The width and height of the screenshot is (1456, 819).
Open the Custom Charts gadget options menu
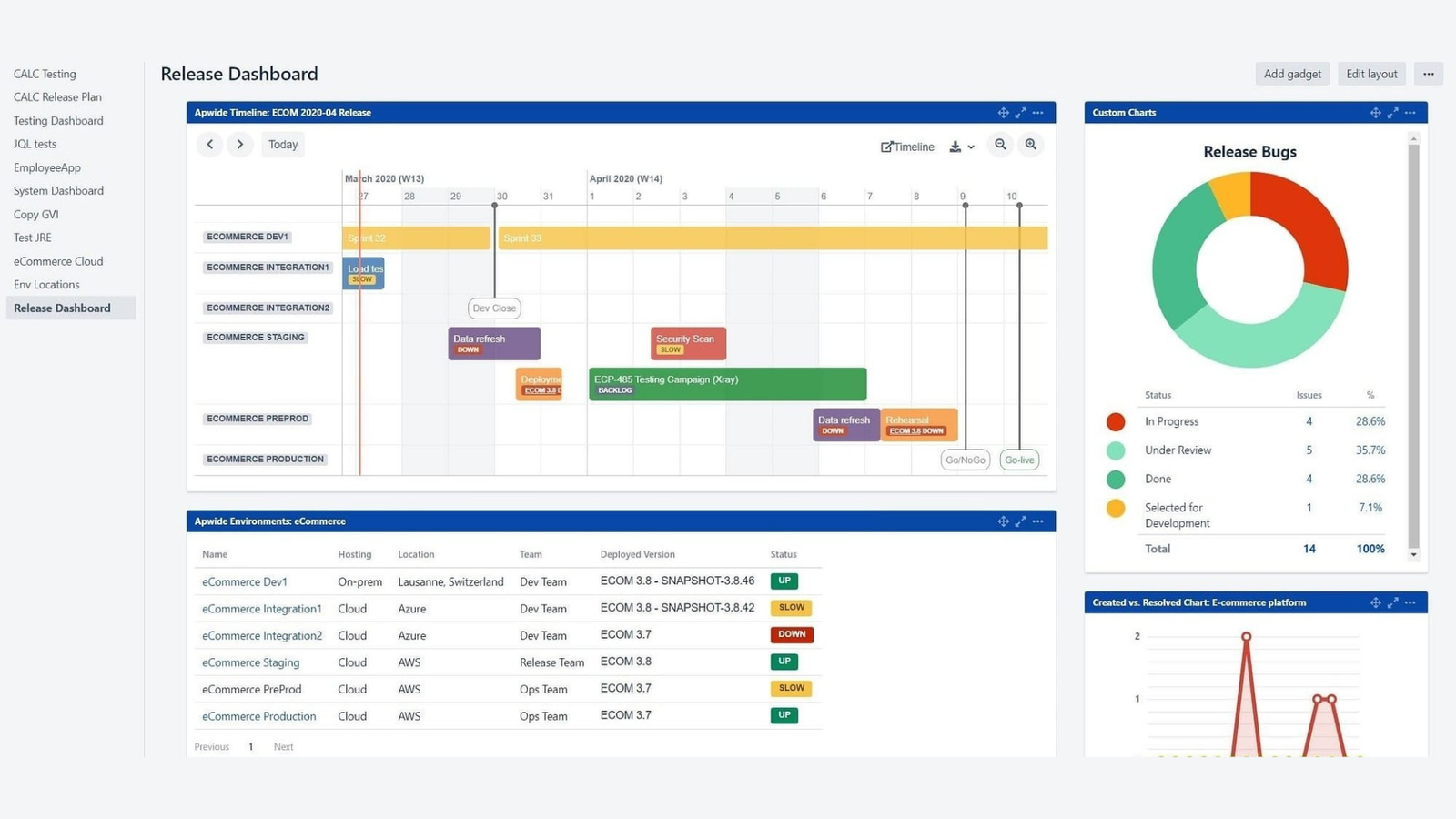click(1410, 112)
